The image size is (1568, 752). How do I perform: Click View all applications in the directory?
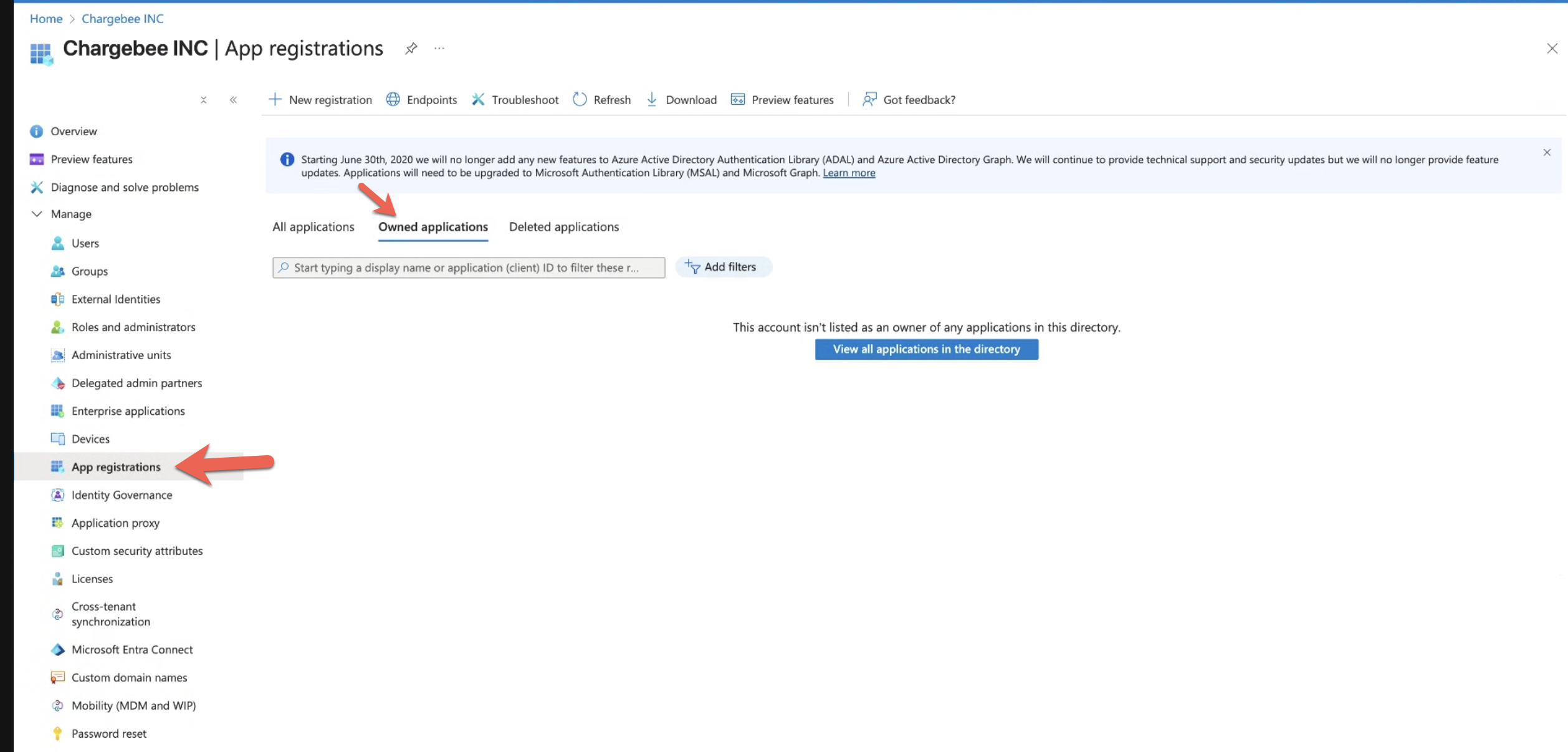point(926,349)
